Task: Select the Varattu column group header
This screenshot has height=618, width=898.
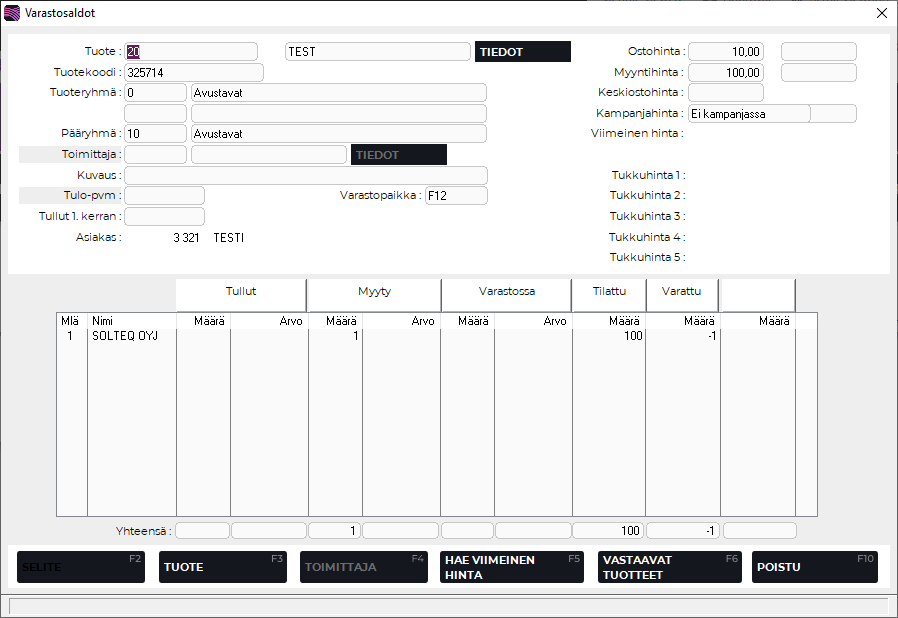Action: (682, 292)
